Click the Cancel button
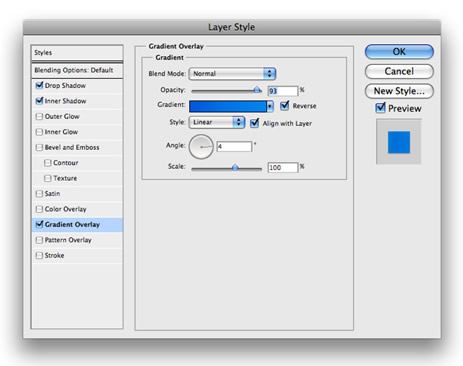This screenshot has width=463, height=366. (x=399, y=71)
